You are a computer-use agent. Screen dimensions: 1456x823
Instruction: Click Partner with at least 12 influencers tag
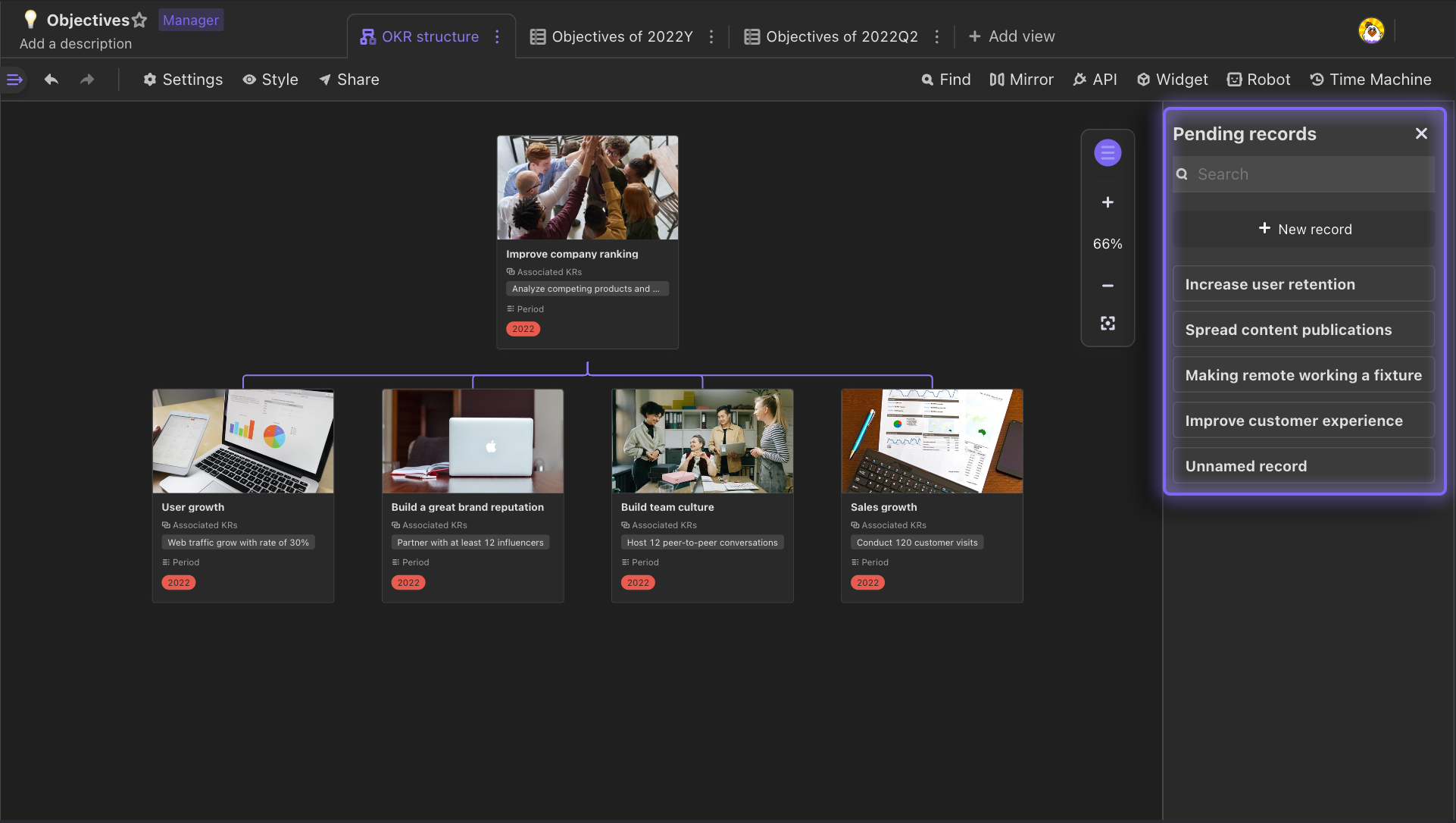click(x=470, y=543)
